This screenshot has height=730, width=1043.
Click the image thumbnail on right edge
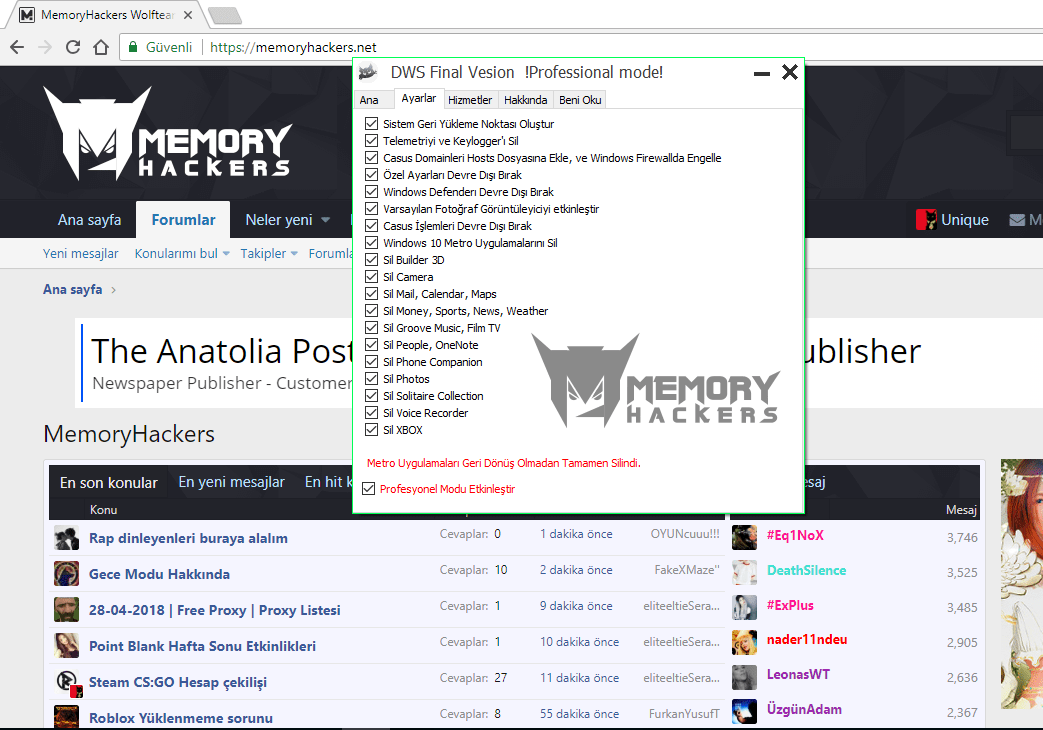coord(1022,584)
